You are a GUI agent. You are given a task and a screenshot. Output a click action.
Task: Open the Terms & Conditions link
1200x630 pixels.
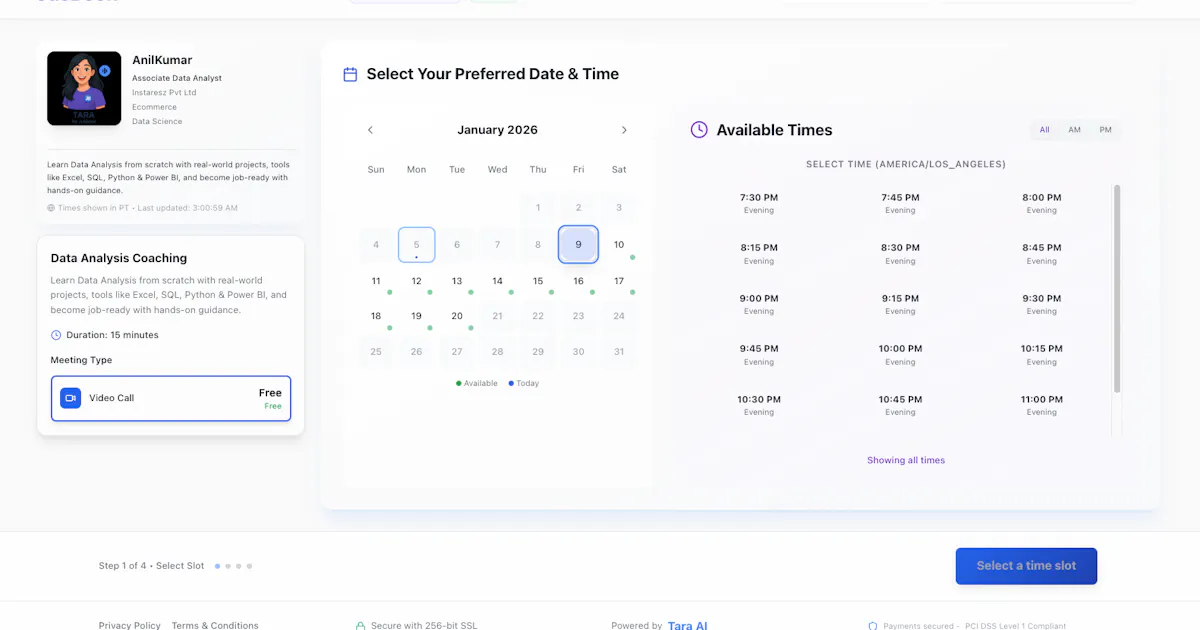[215, 625]
